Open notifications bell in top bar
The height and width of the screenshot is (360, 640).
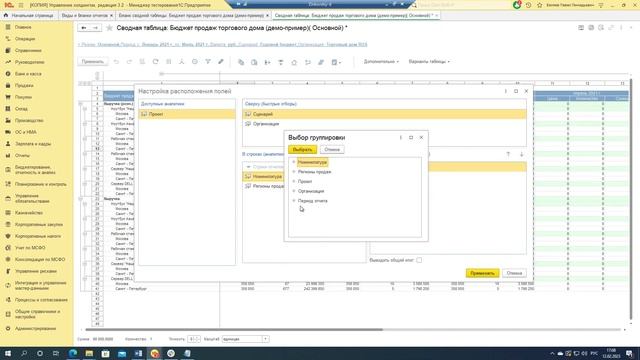click(x=517, y=5)
